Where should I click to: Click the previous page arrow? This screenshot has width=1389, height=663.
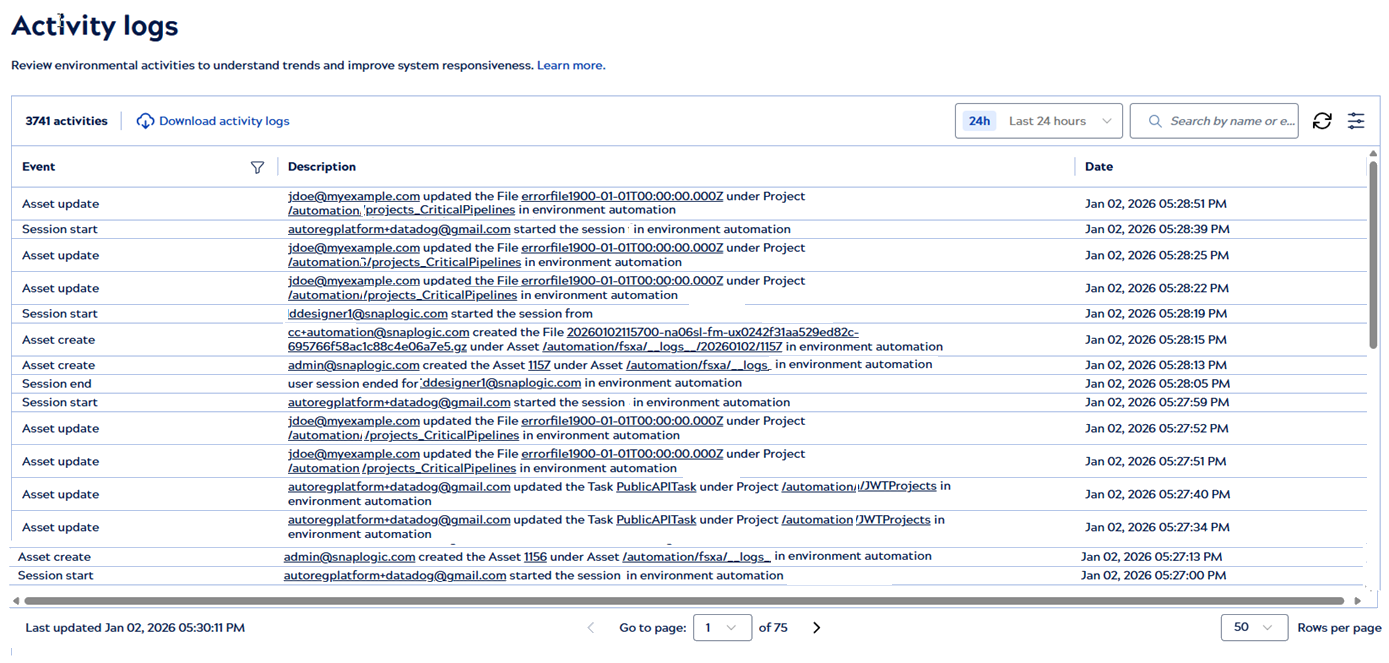pyautogui.click(x=592, y=627)
